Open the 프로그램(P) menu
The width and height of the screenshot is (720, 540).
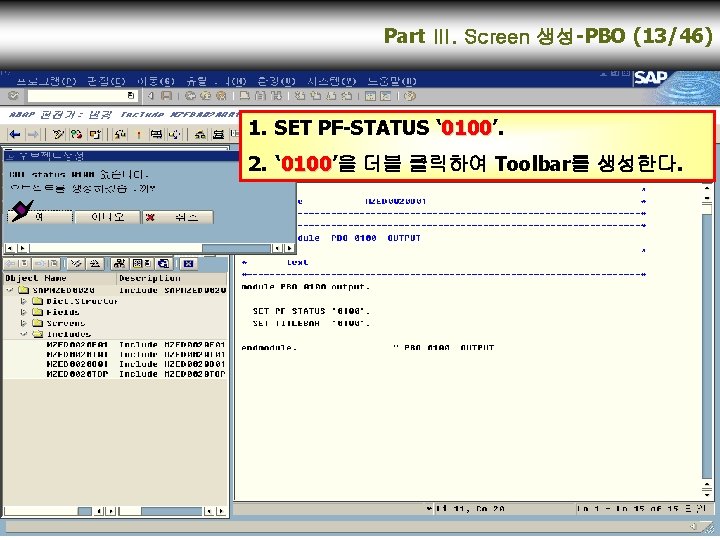pyautogui.click(x=46, y=82)
